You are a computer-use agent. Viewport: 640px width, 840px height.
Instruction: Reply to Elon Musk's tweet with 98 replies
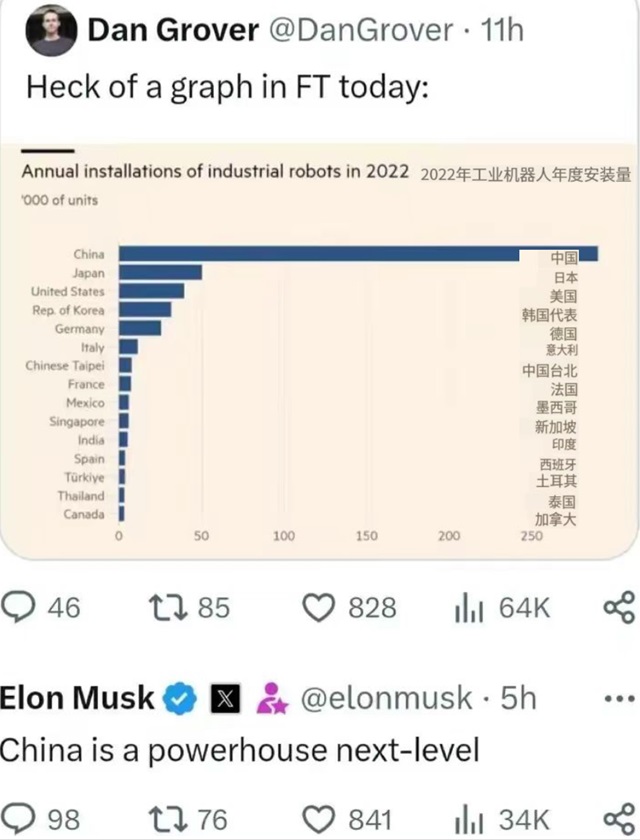pos(18,820)
